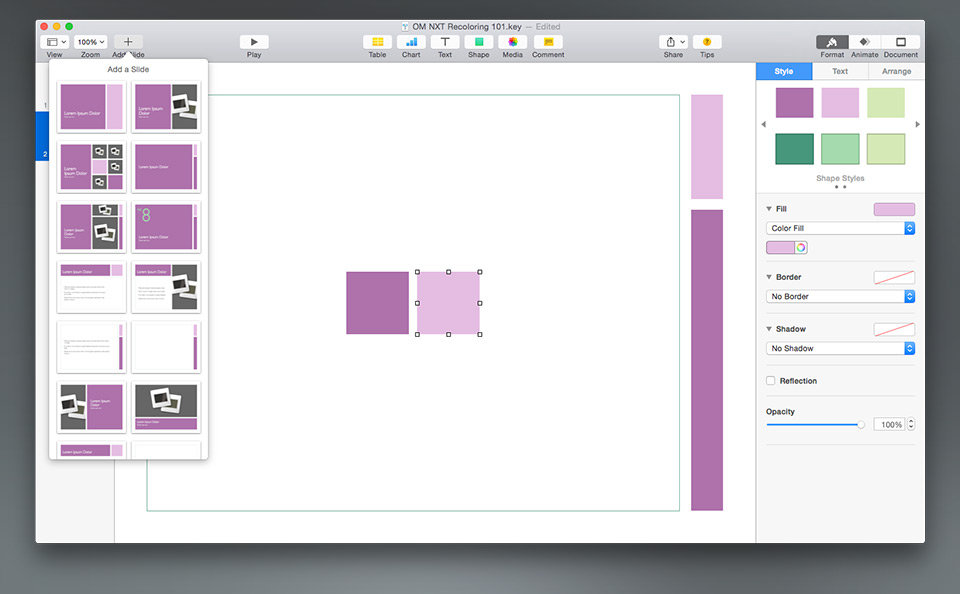Open Keynote Tips
960x594 pixels.
pyautogui.click(x=707, y=43)
